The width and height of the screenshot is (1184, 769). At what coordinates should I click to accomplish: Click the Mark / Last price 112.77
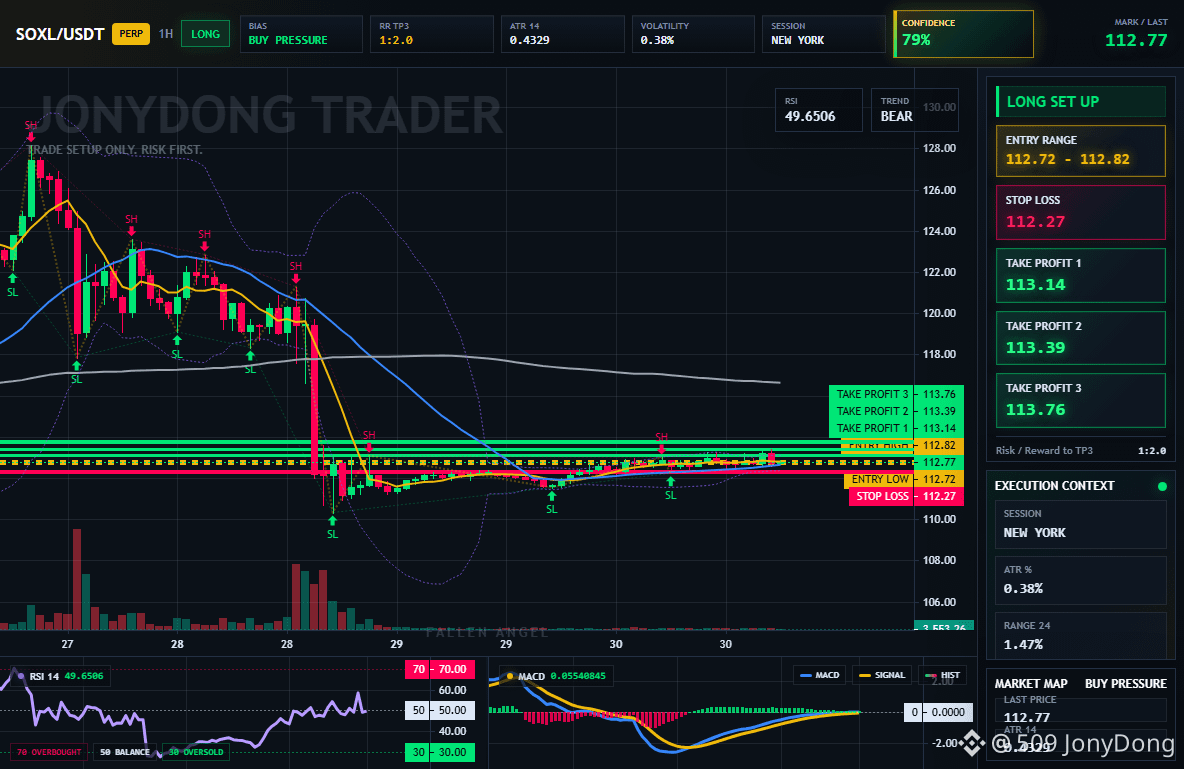point(1136,40)
